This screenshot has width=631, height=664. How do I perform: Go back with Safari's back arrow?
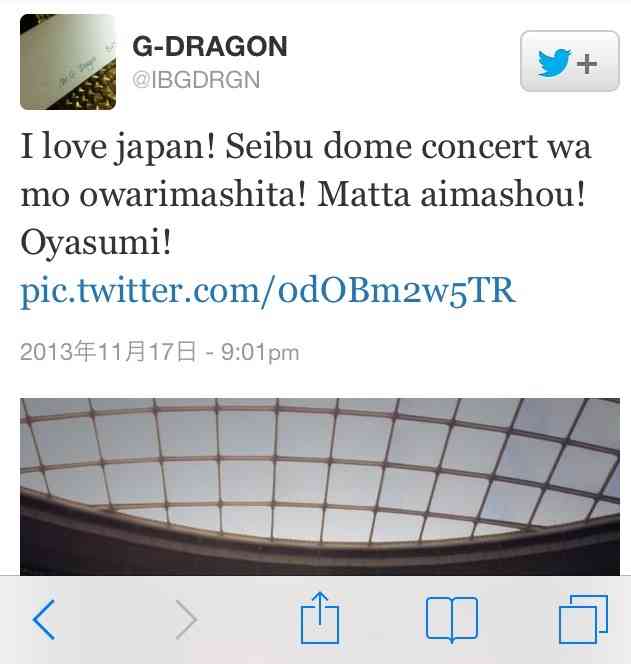coord(44,620)
